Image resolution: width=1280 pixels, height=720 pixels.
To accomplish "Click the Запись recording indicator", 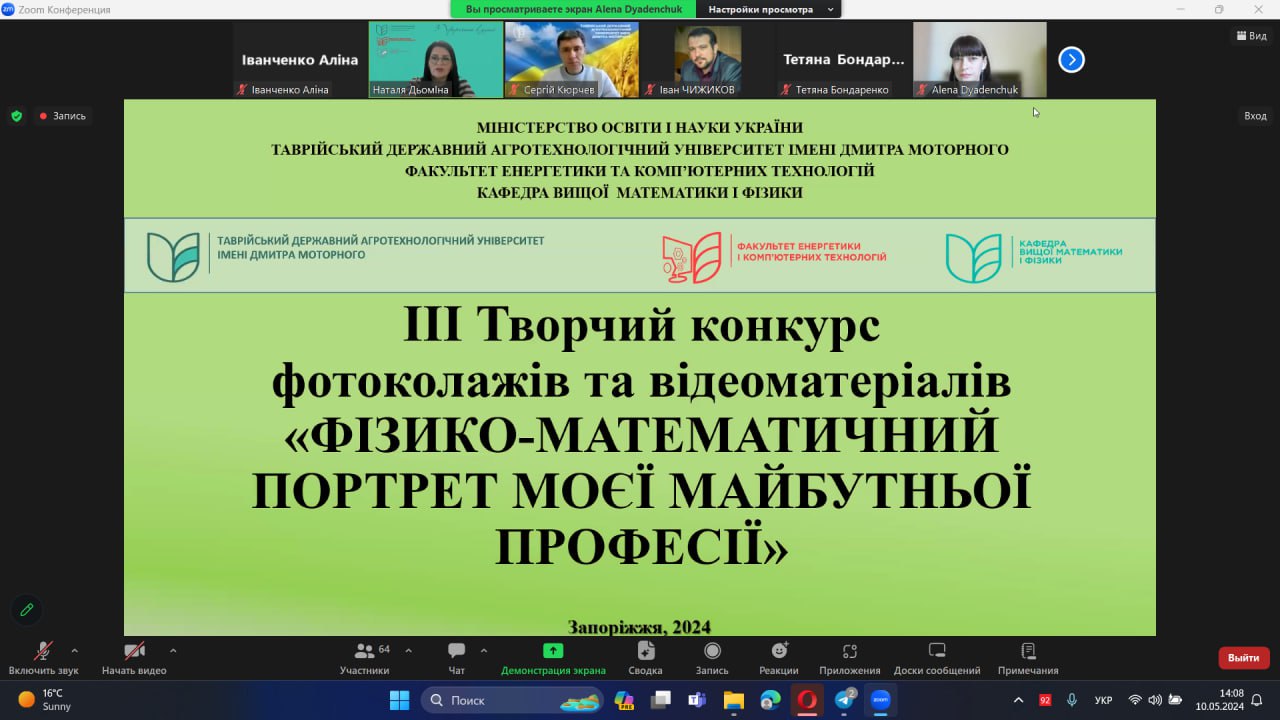I will pos(62,116).
